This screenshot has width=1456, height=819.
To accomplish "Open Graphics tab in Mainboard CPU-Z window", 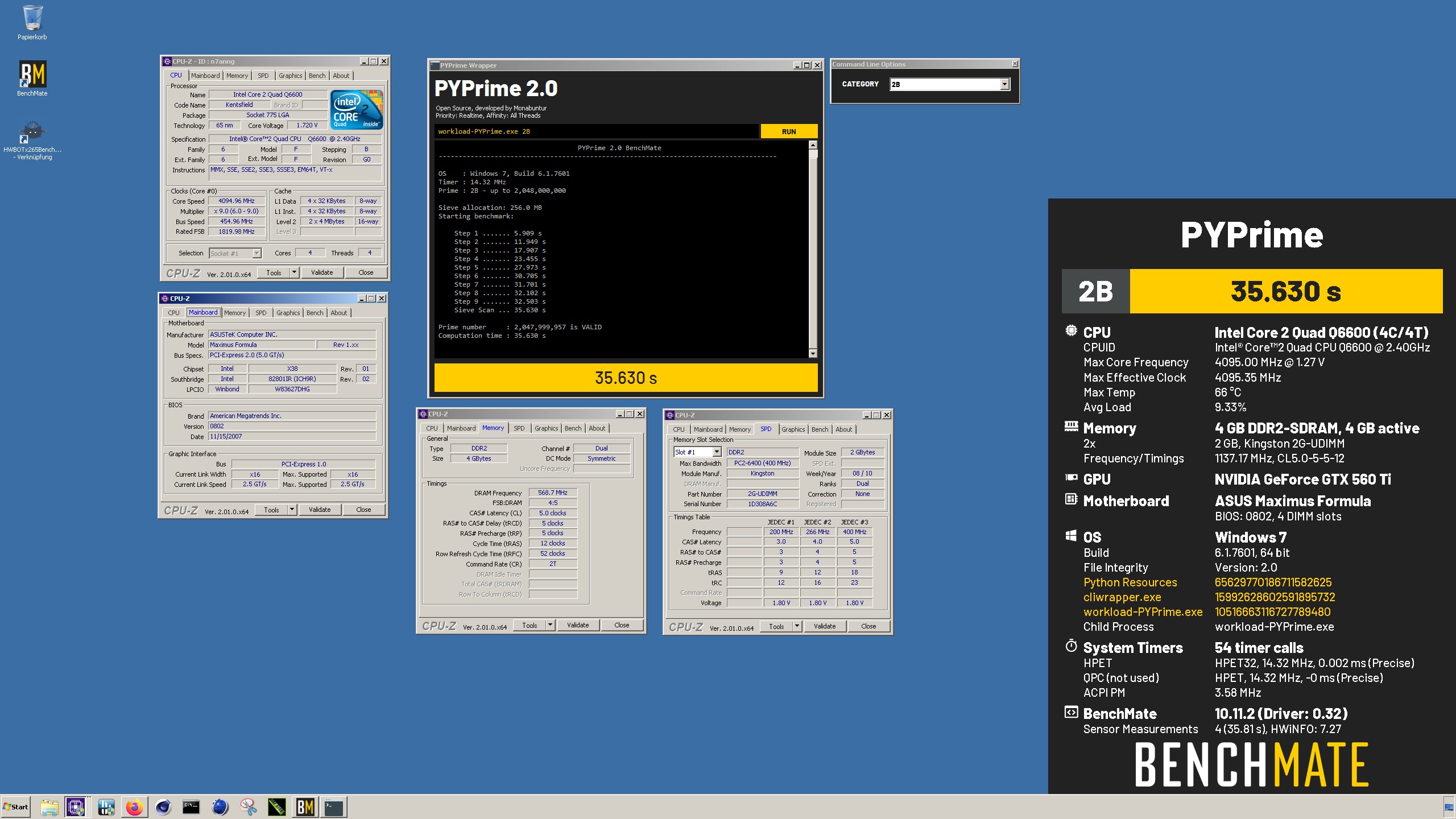I will pos(288,313).
